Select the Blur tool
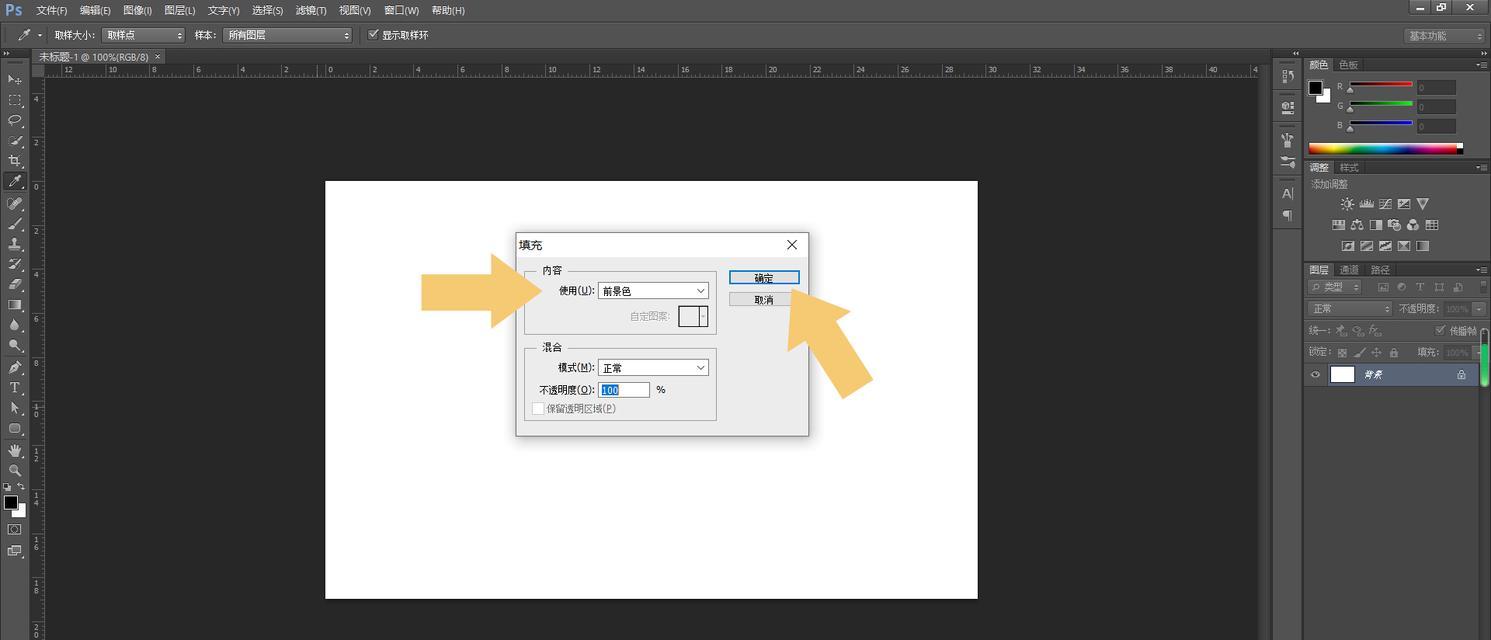1491x640 pixels. coord(15,326)
